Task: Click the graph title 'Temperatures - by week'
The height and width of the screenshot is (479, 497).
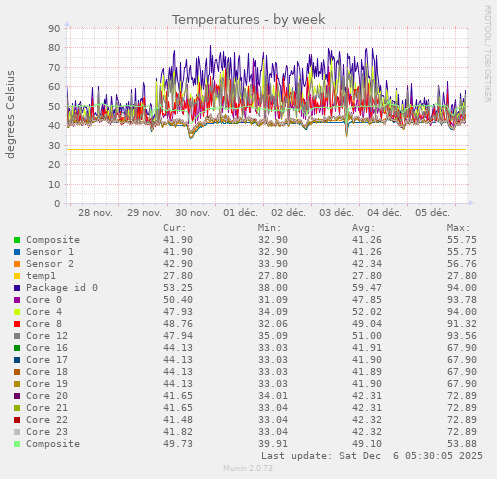Action: pos(248,20)
